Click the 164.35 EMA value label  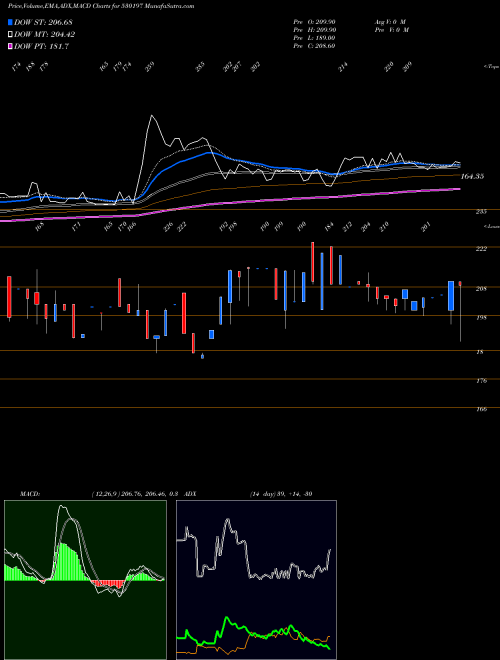click(x=472, y=176)
